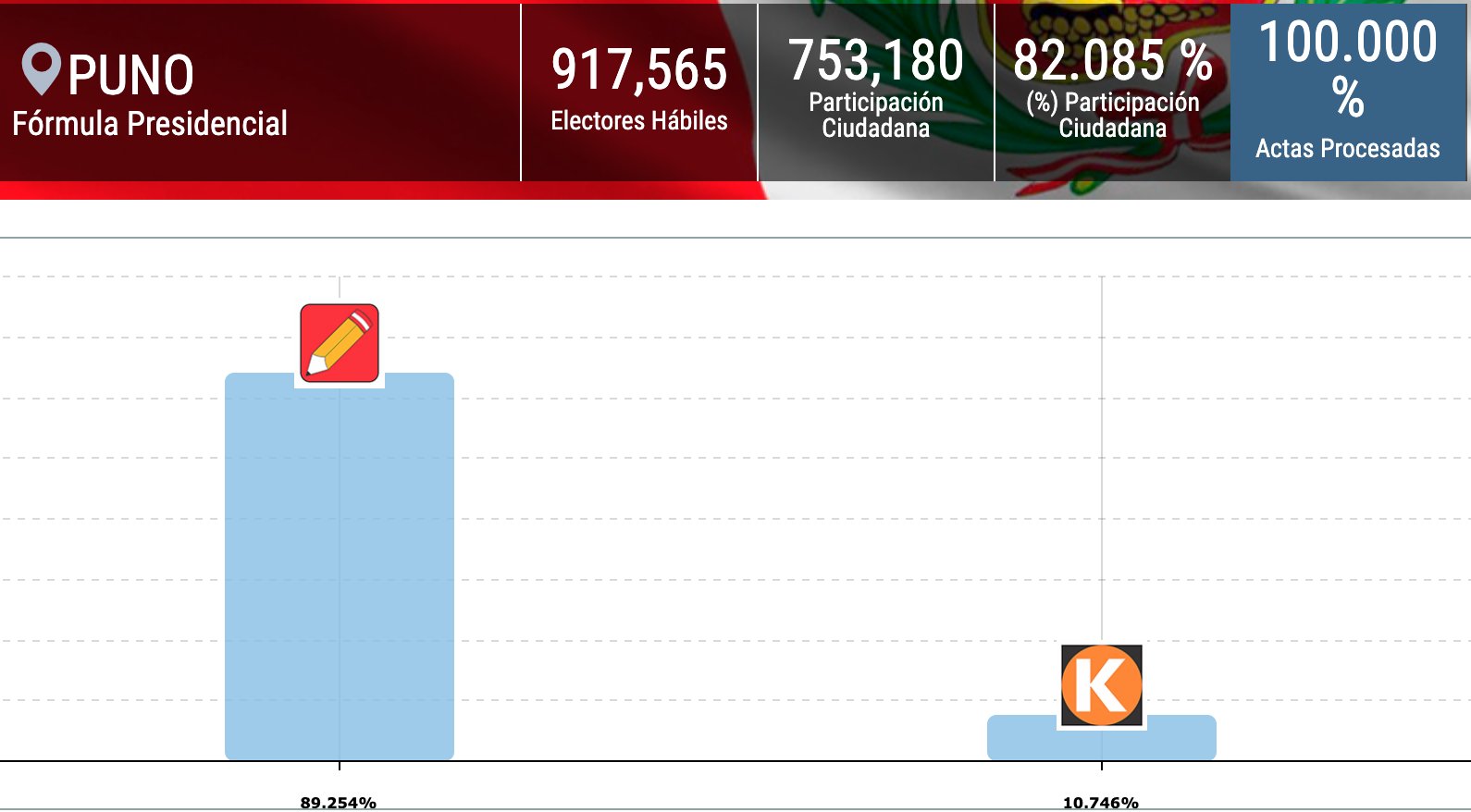Select Participación Ciudadana label under 753,180

click(876, 116)
